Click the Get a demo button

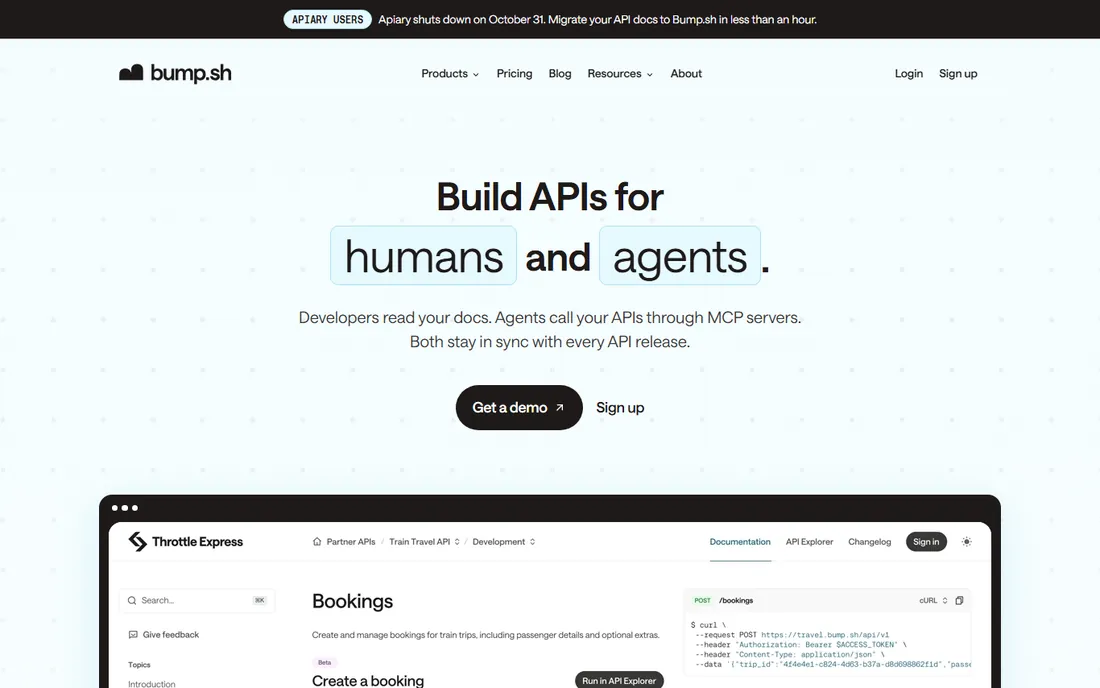tap(519, 407)
